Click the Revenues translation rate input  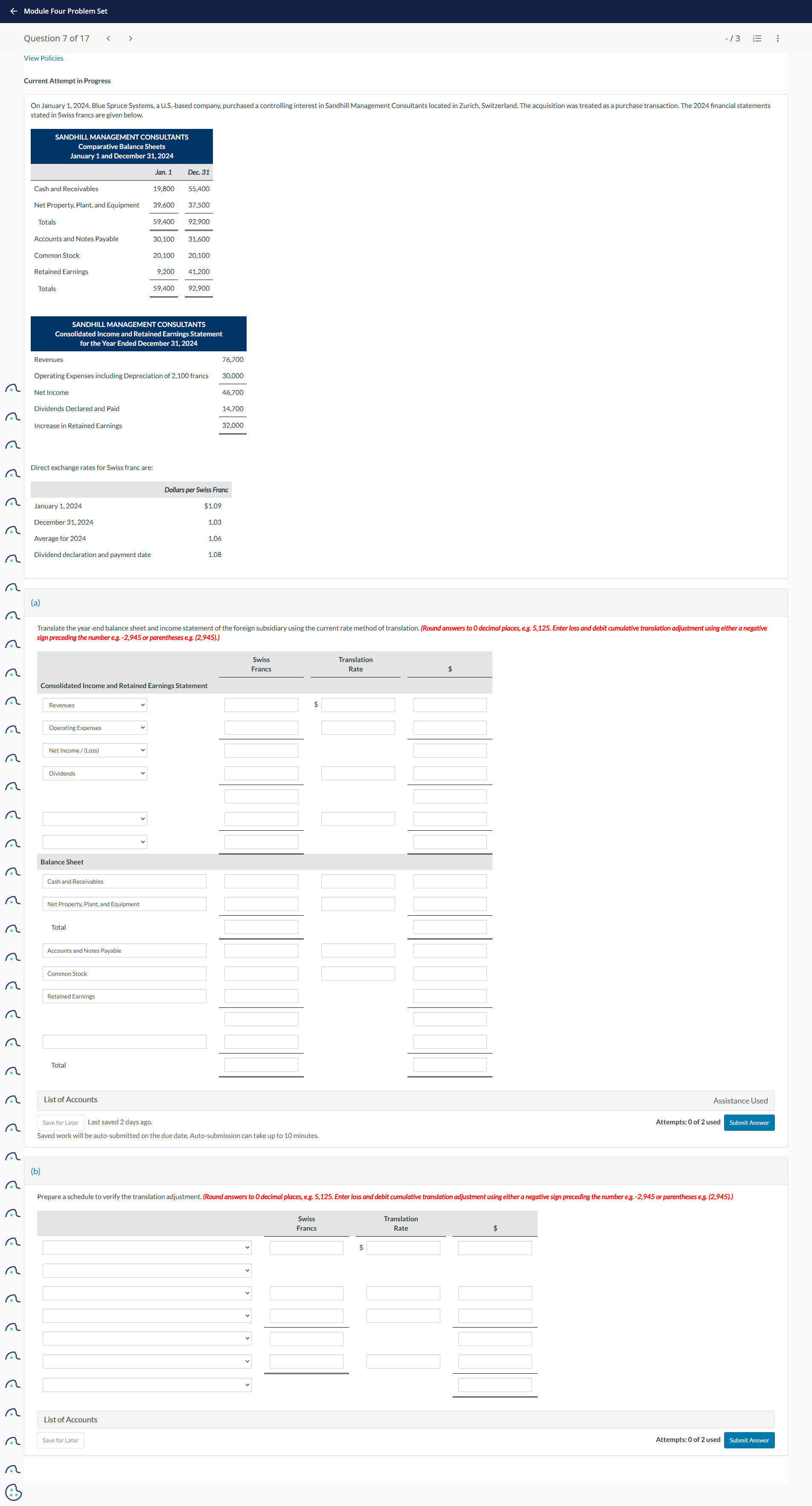[x=358, y=705]
